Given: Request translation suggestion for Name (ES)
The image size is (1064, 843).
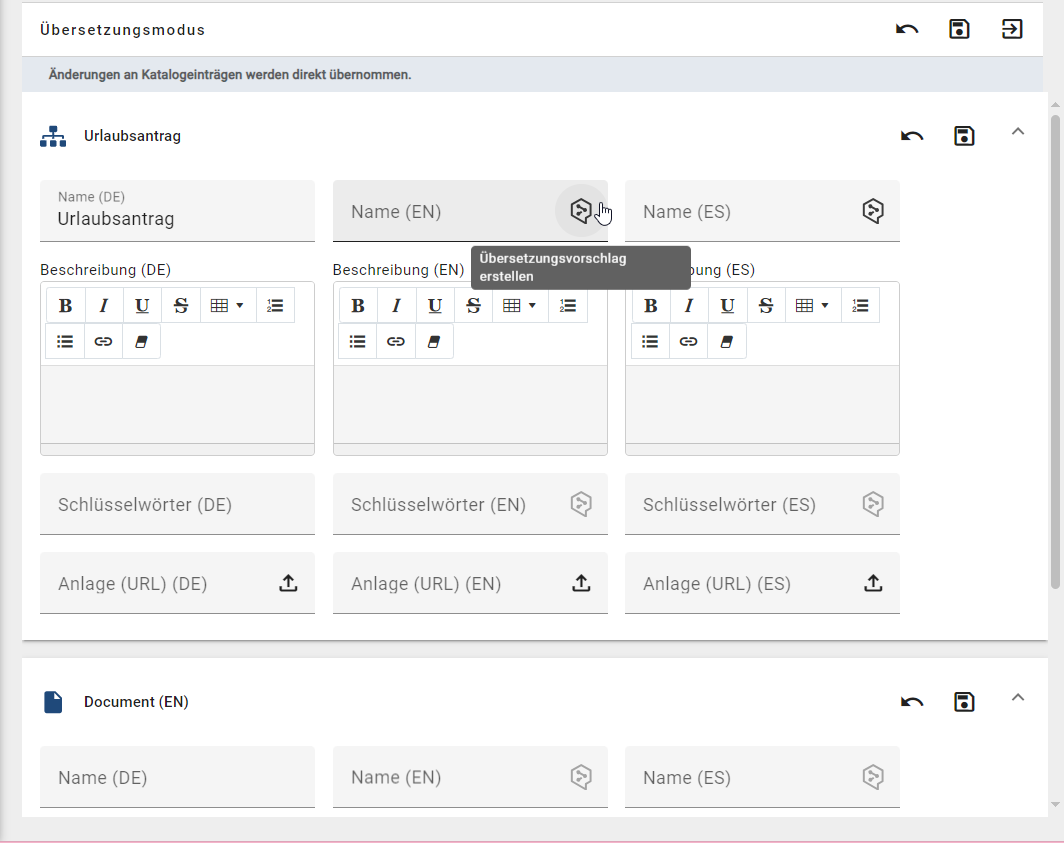Looking at the screenshot, I should 872,210.
